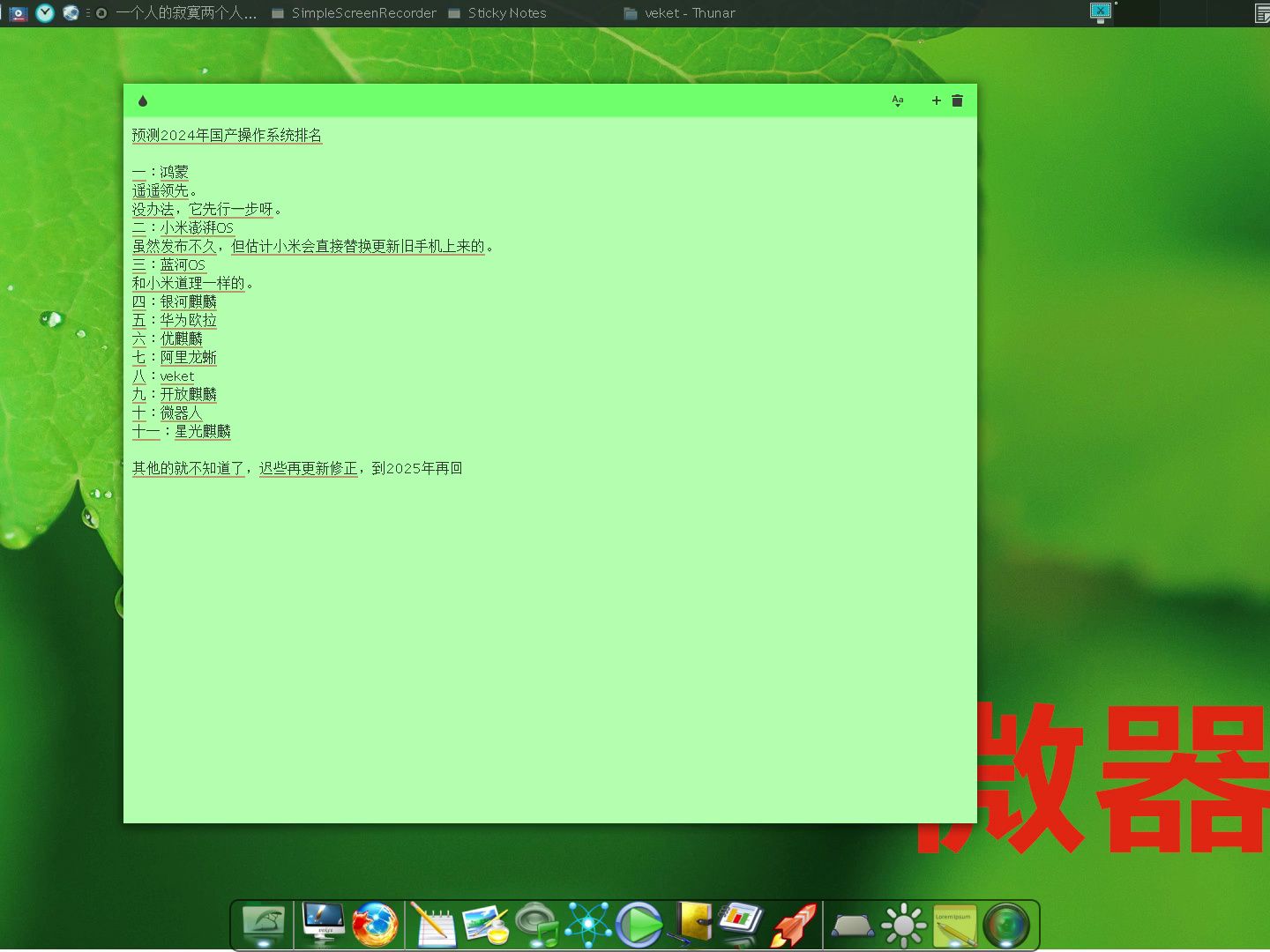Click the last line beginning 其他的就不知道了

click(x=297, y=468)
